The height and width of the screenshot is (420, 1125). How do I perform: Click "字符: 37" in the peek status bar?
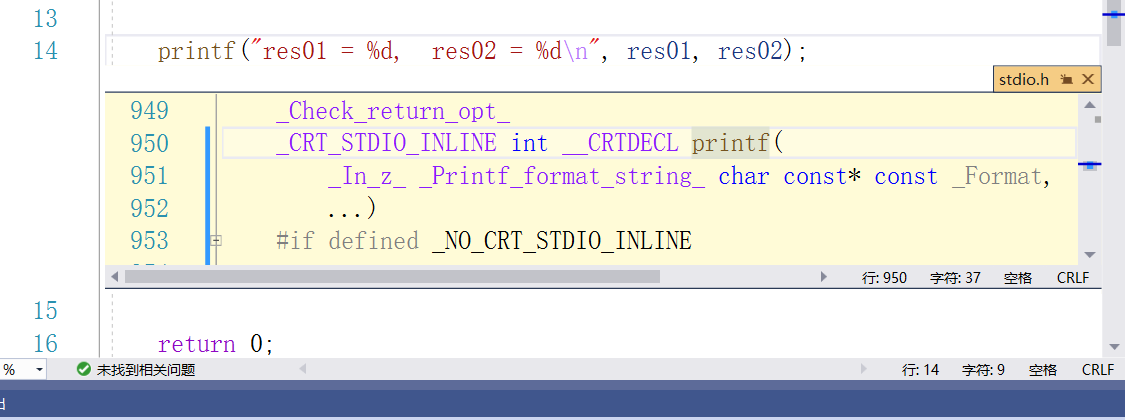(955, 278)
